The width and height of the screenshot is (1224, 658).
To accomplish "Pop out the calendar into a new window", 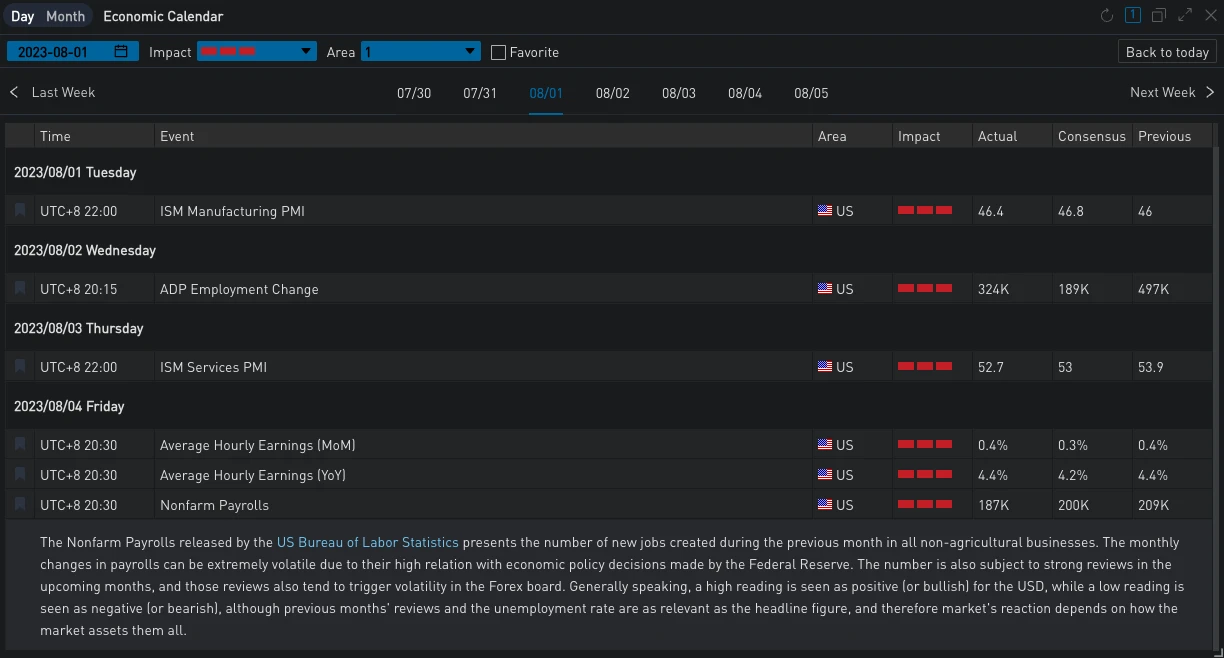I will [1159, 16].
